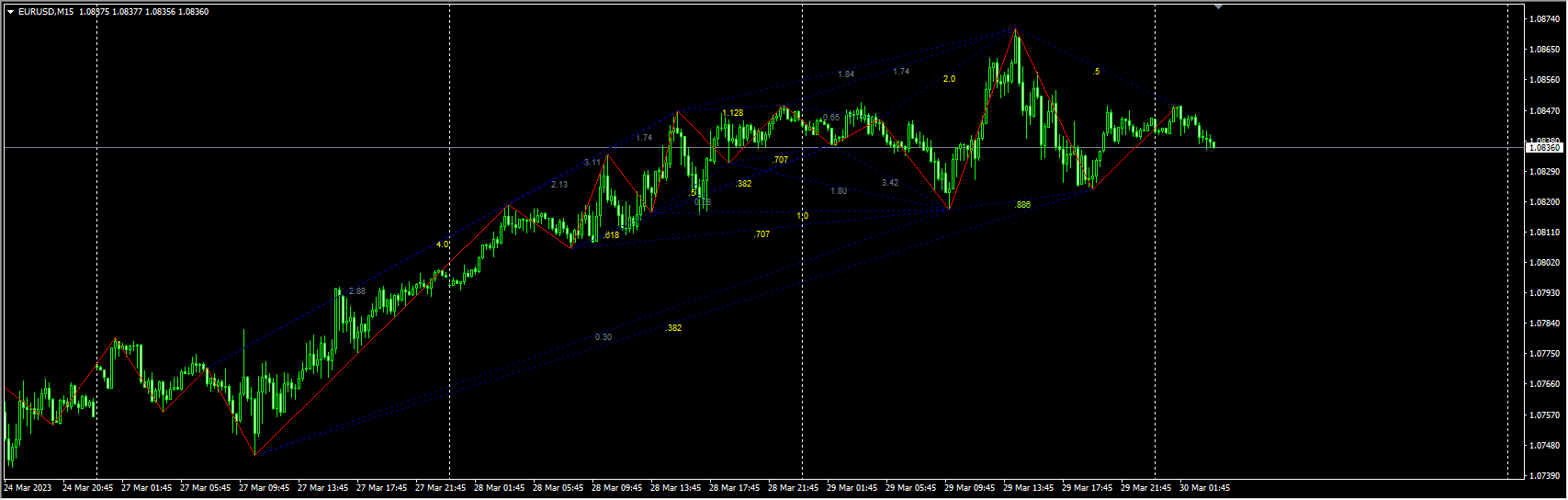Open the dropdown triangle beside EURUSD,M15
The width and height of the screenshot is (1568, 500).
tap(10, 12)
